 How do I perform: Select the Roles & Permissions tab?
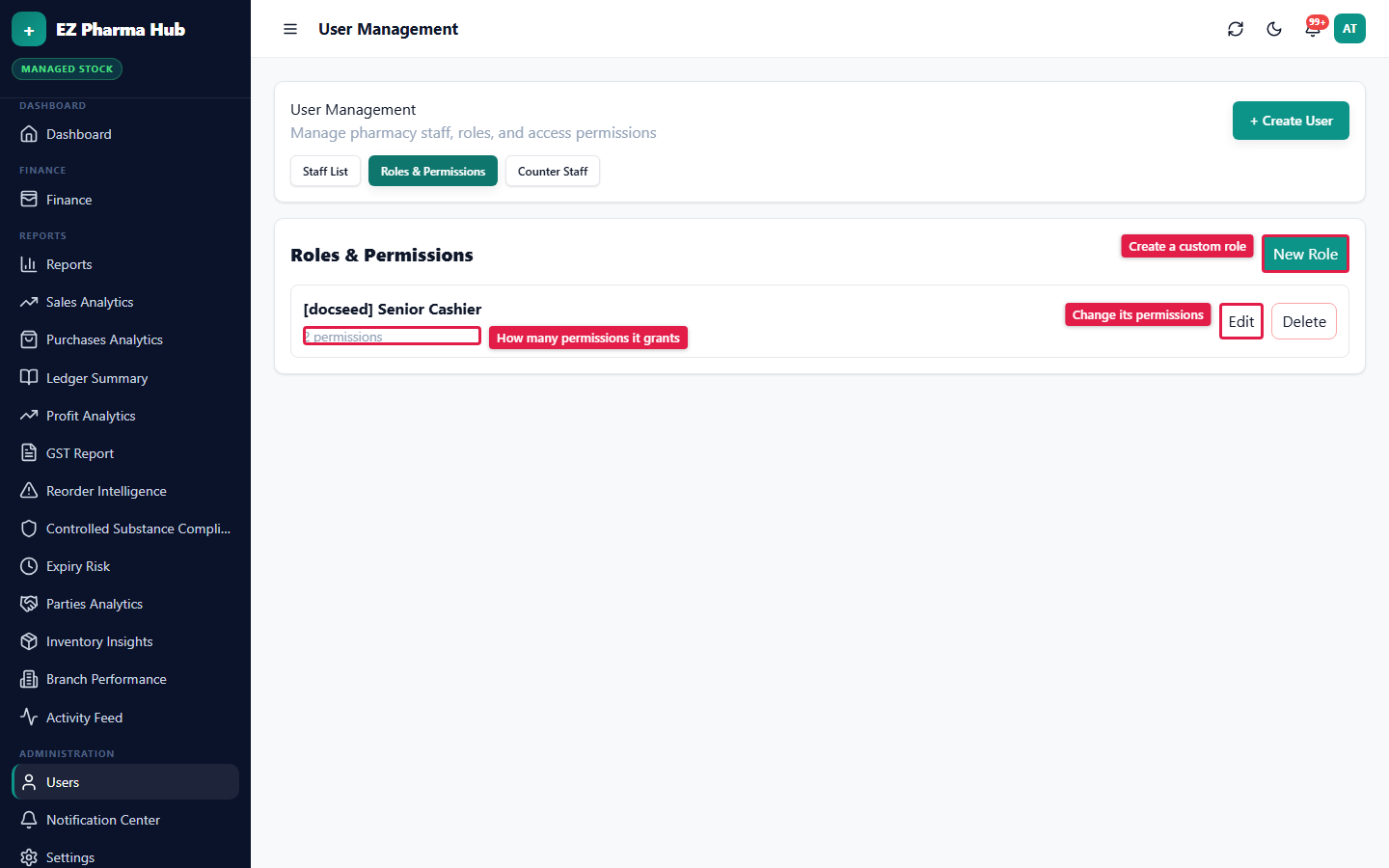(433, 171)
